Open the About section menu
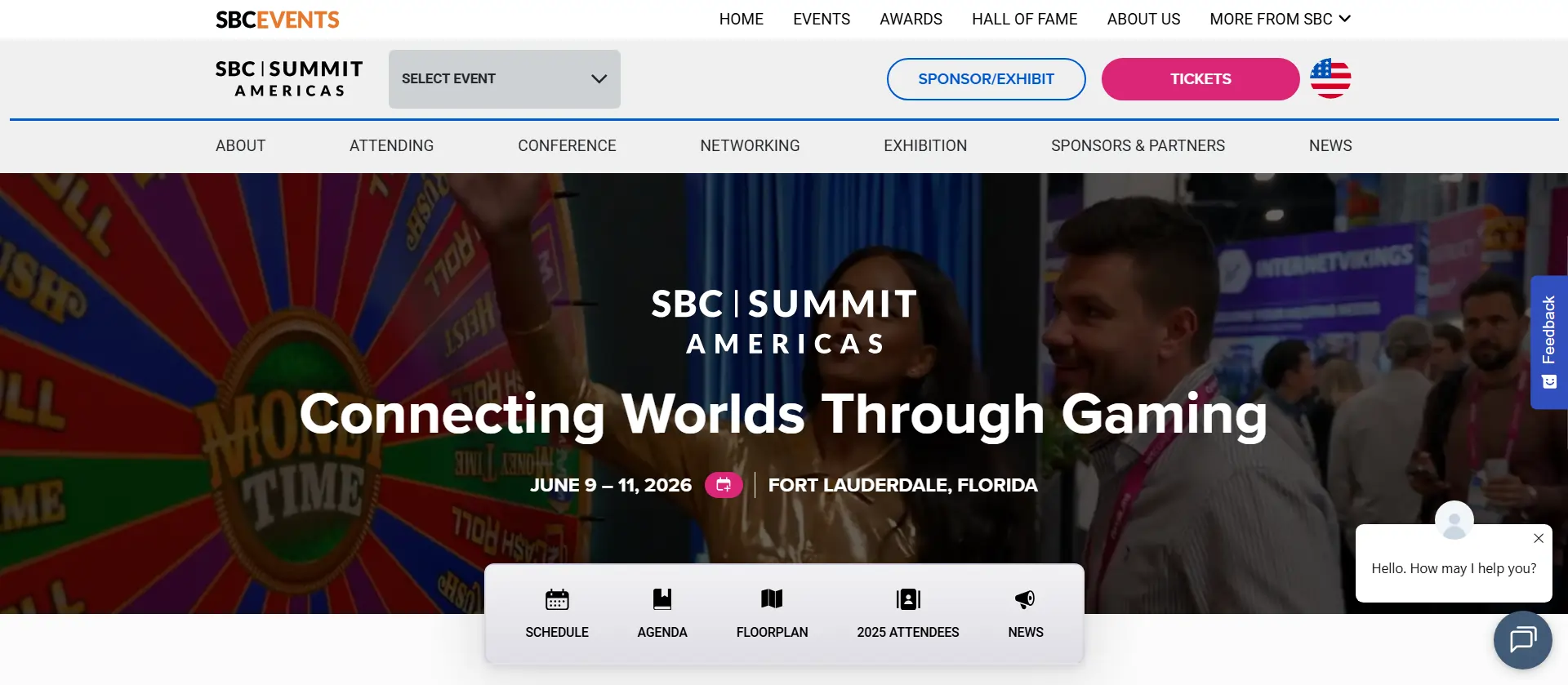Screen dimensions: 1568x685 coord(241,145)
